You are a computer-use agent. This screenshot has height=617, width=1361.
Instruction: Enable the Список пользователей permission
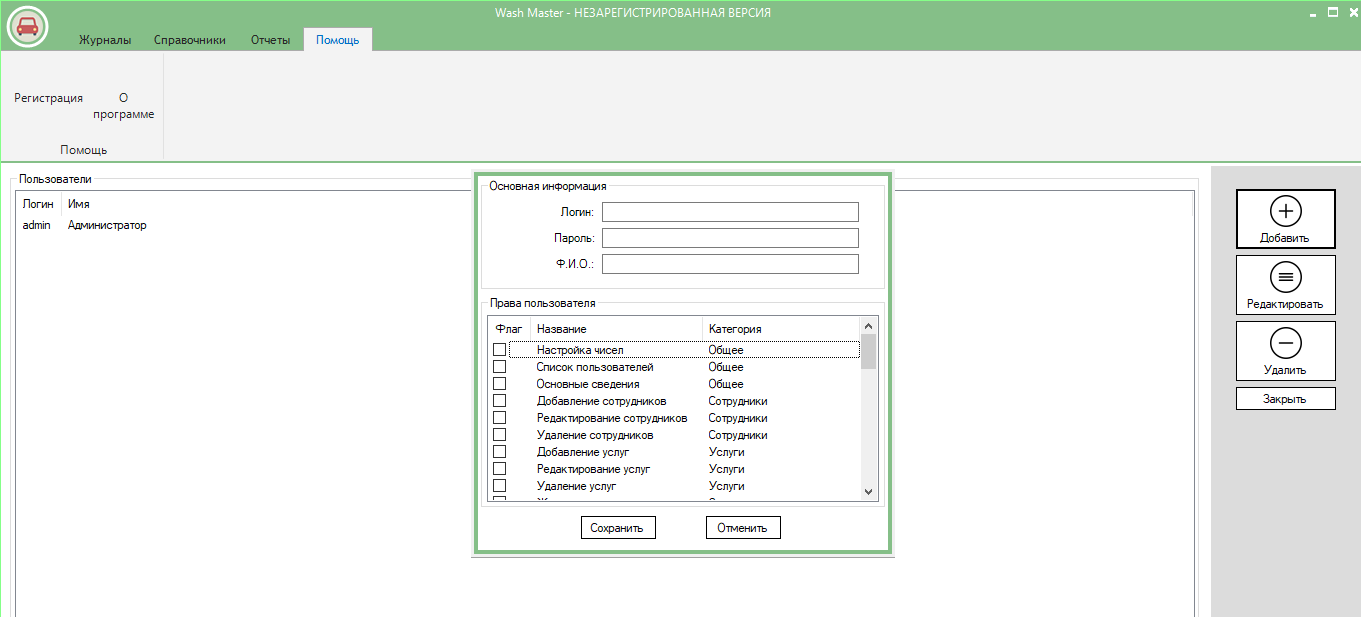coord(499,367)
